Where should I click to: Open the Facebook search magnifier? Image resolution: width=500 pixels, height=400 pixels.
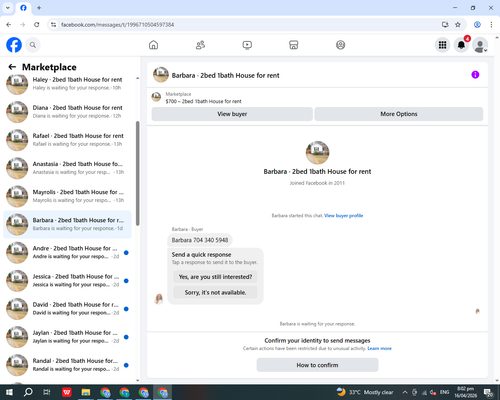(33, 45)
